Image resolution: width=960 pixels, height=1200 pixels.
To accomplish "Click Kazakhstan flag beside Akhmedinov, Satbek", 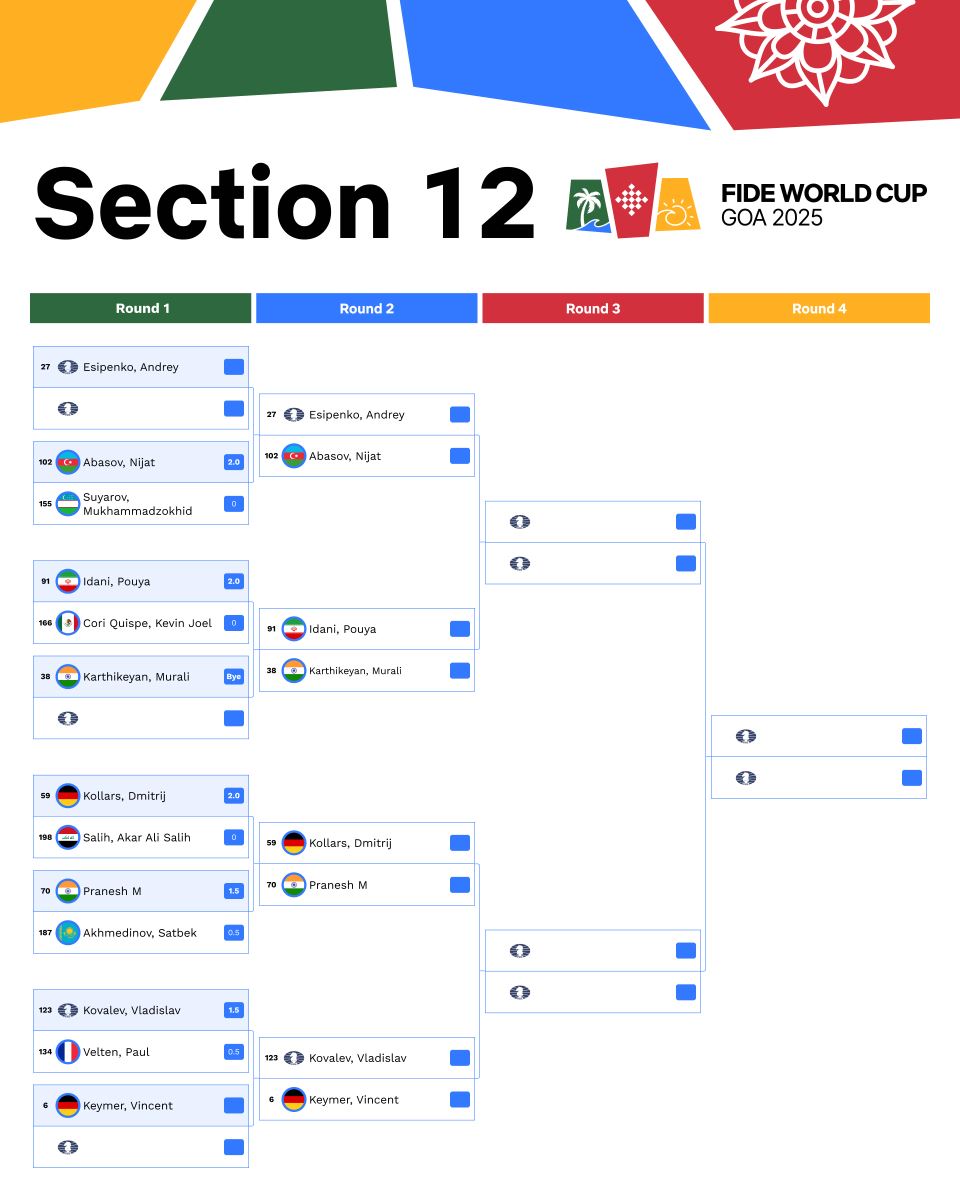I will 68,933.
